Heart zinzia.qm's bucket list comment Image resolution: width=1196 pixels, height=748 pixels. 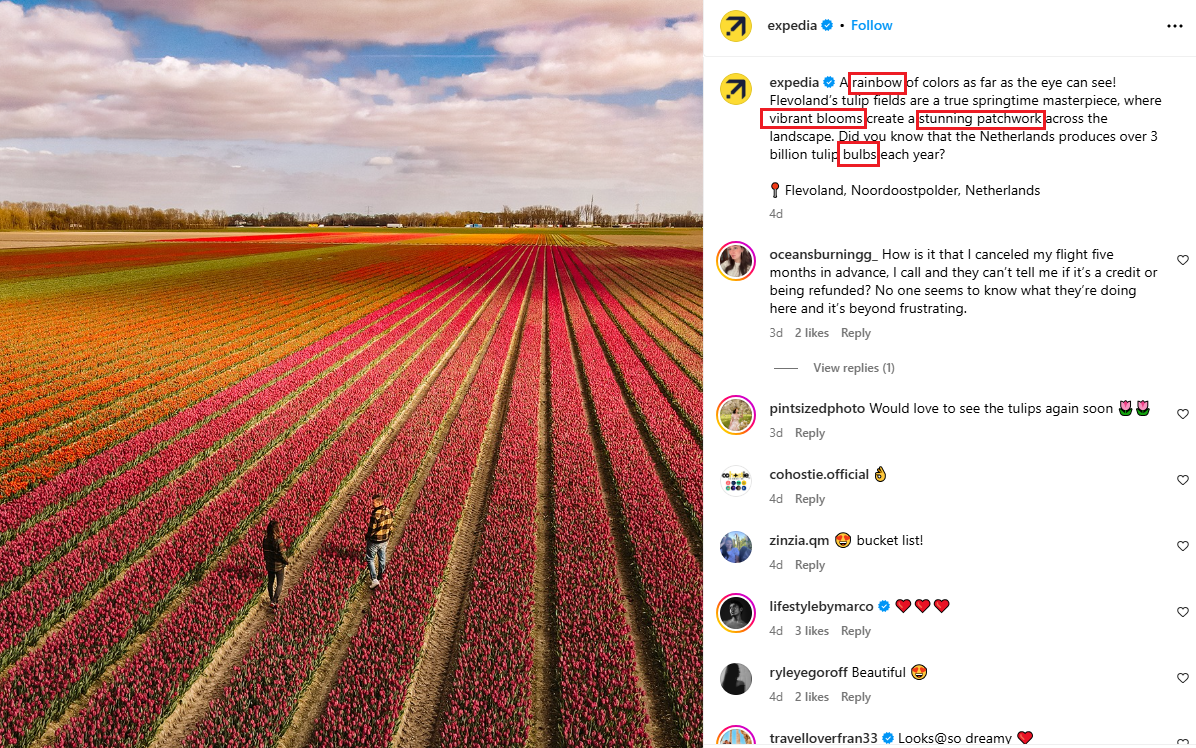(x=1183, y=546)
